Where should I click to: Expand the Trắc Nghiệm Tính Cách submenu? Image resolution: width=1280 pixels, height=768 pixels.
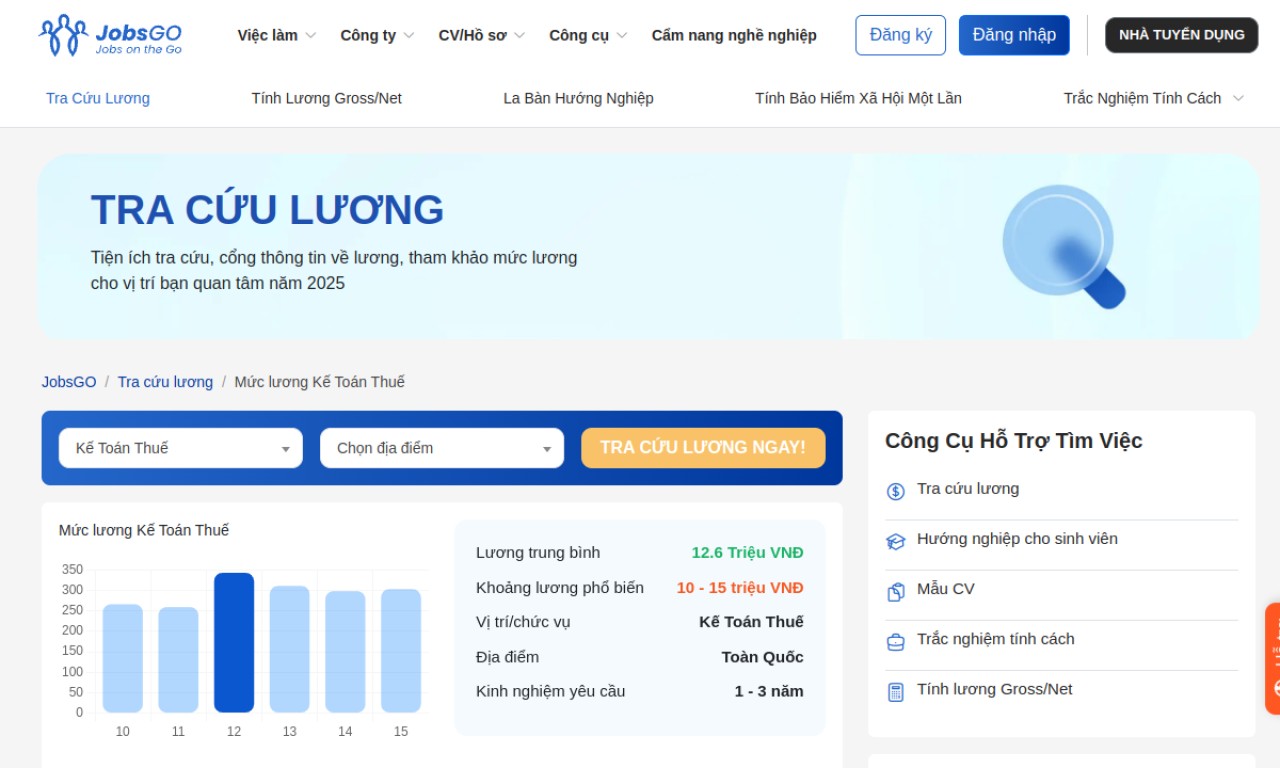coord(1153,98)
